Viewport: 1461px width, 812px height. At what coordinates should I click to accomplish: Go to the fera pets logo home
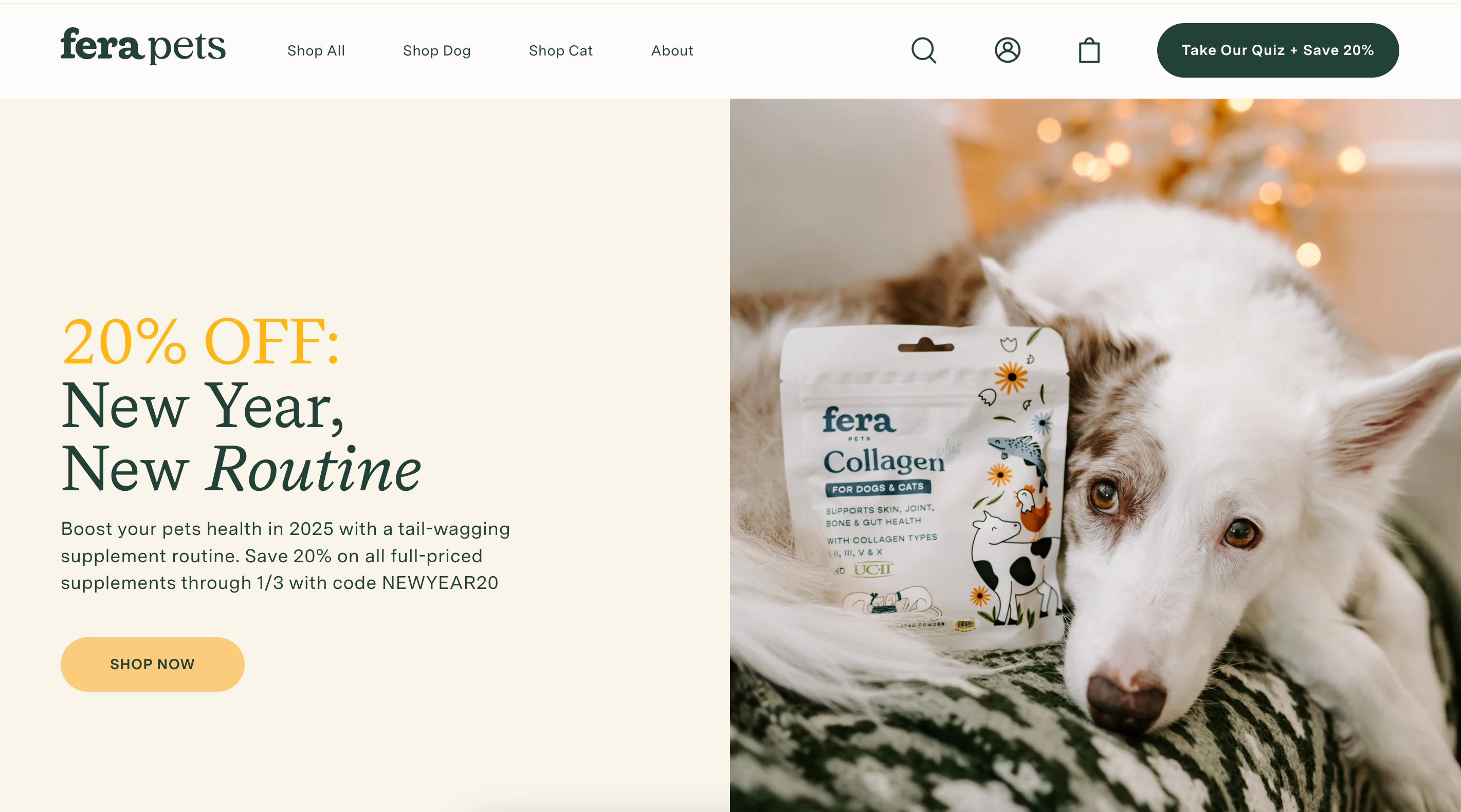point(143,45)
